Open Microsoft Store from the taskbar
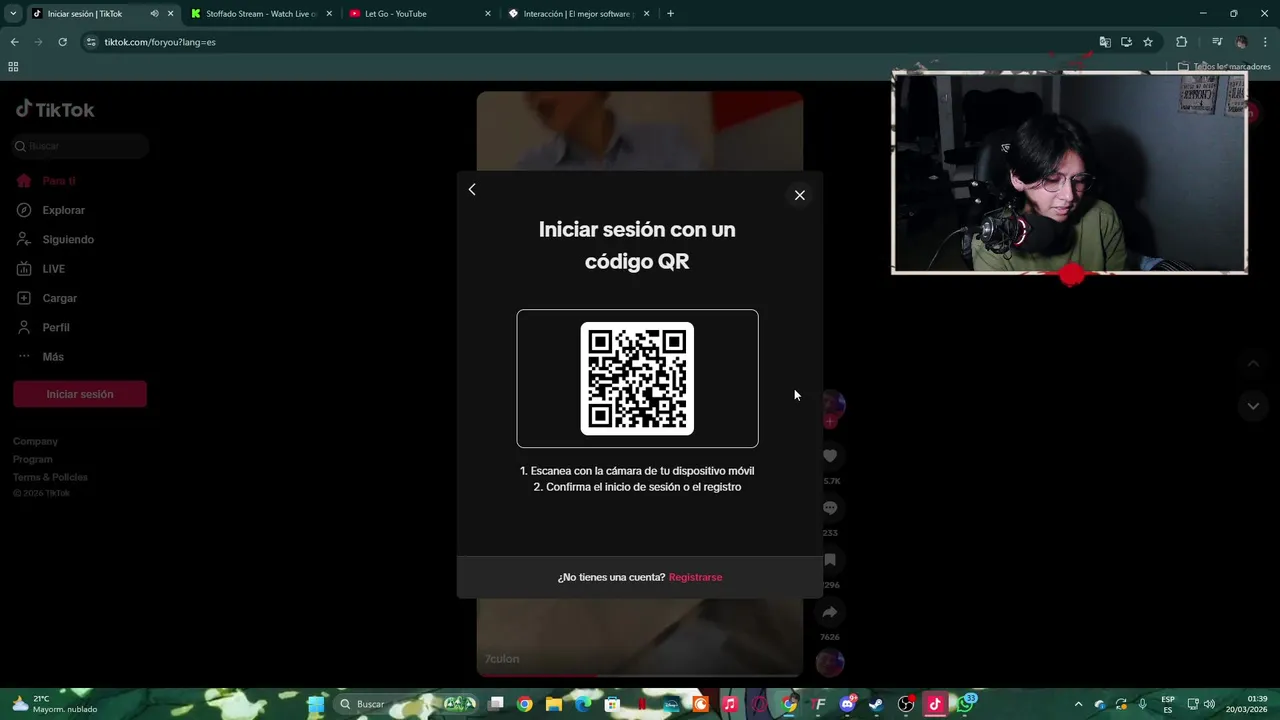 [613, 704]
